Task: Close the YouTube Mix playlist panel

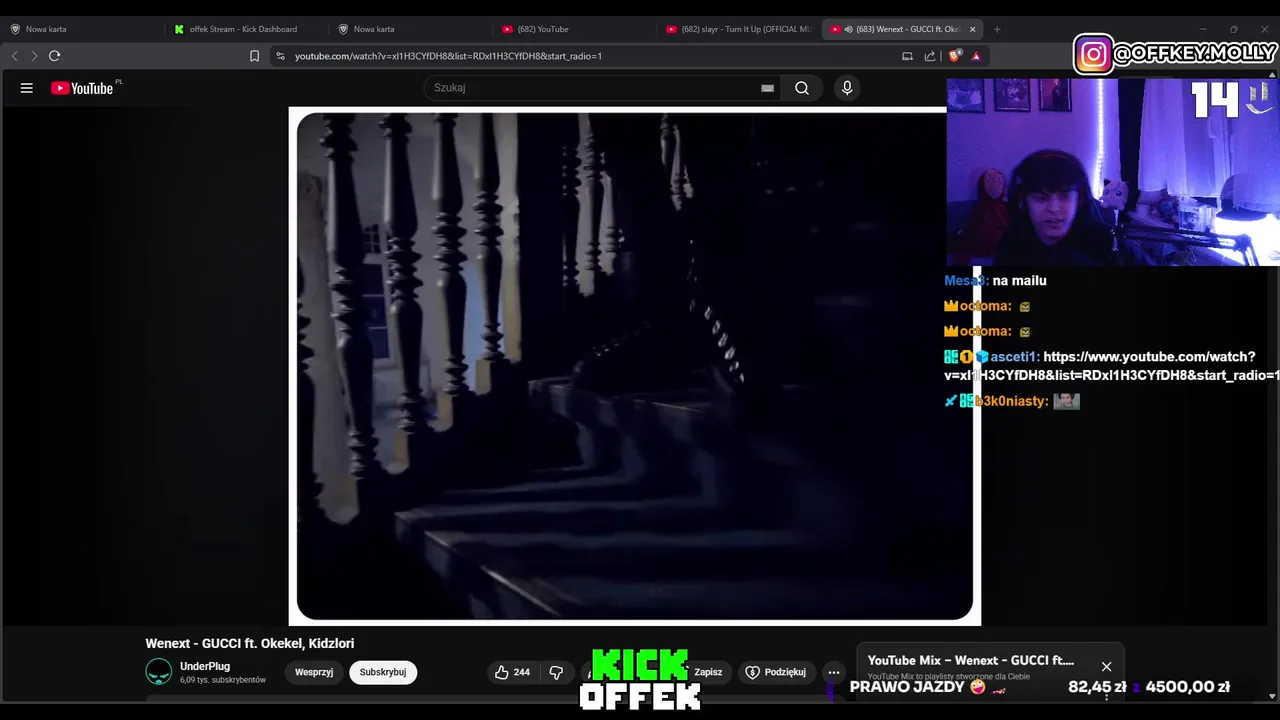Action: [x=1106, y=666]
